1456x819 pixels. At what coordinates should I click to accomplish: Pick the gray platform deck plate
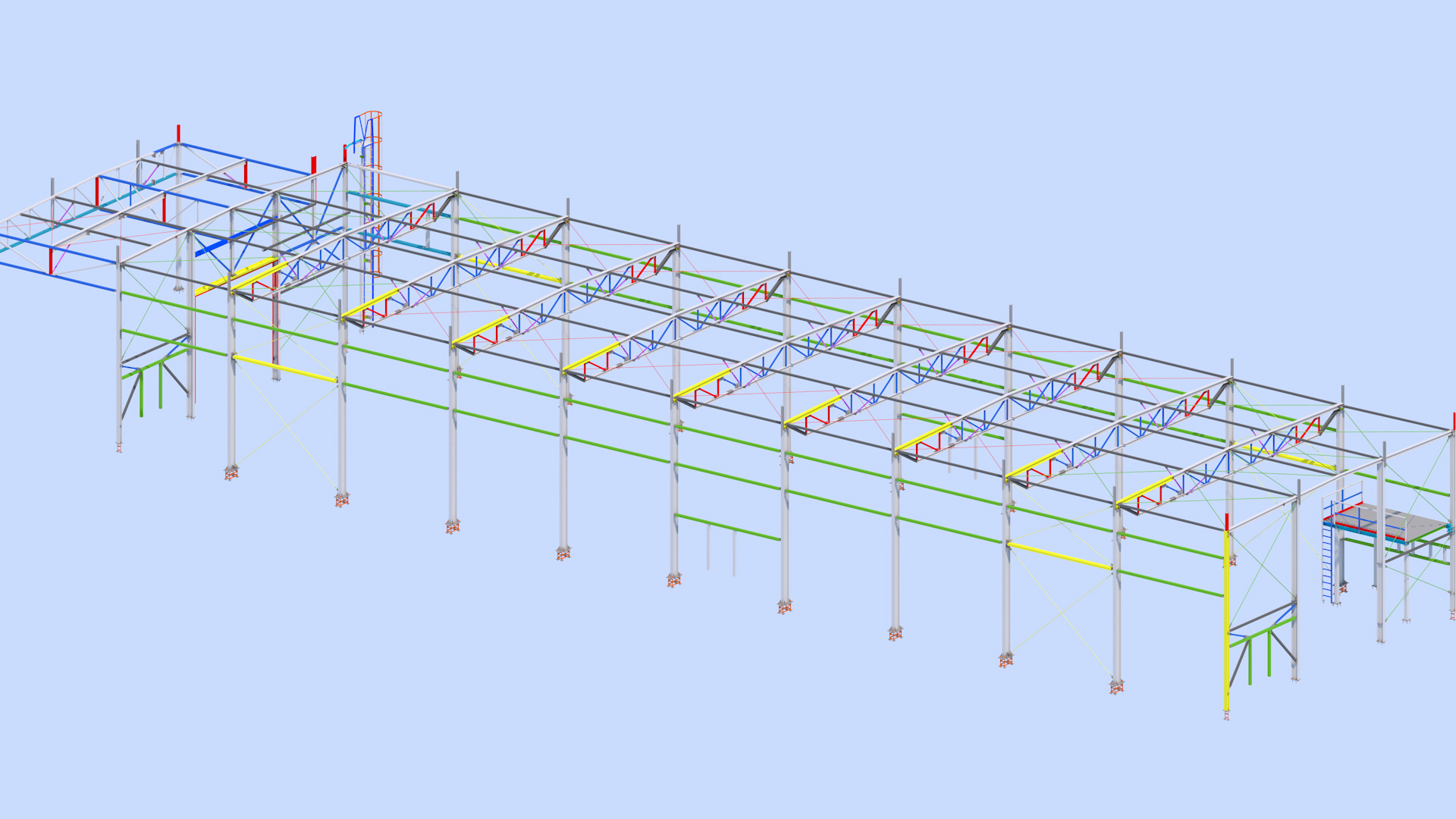(1392, 522)
